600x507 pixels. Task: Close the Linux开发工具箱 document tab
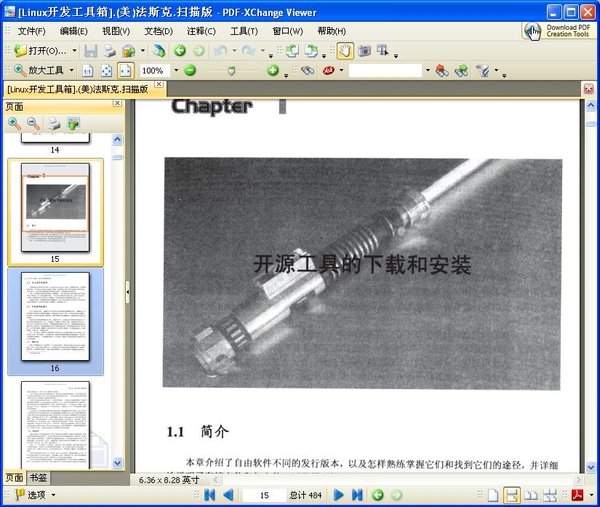(x=159, y=84)
